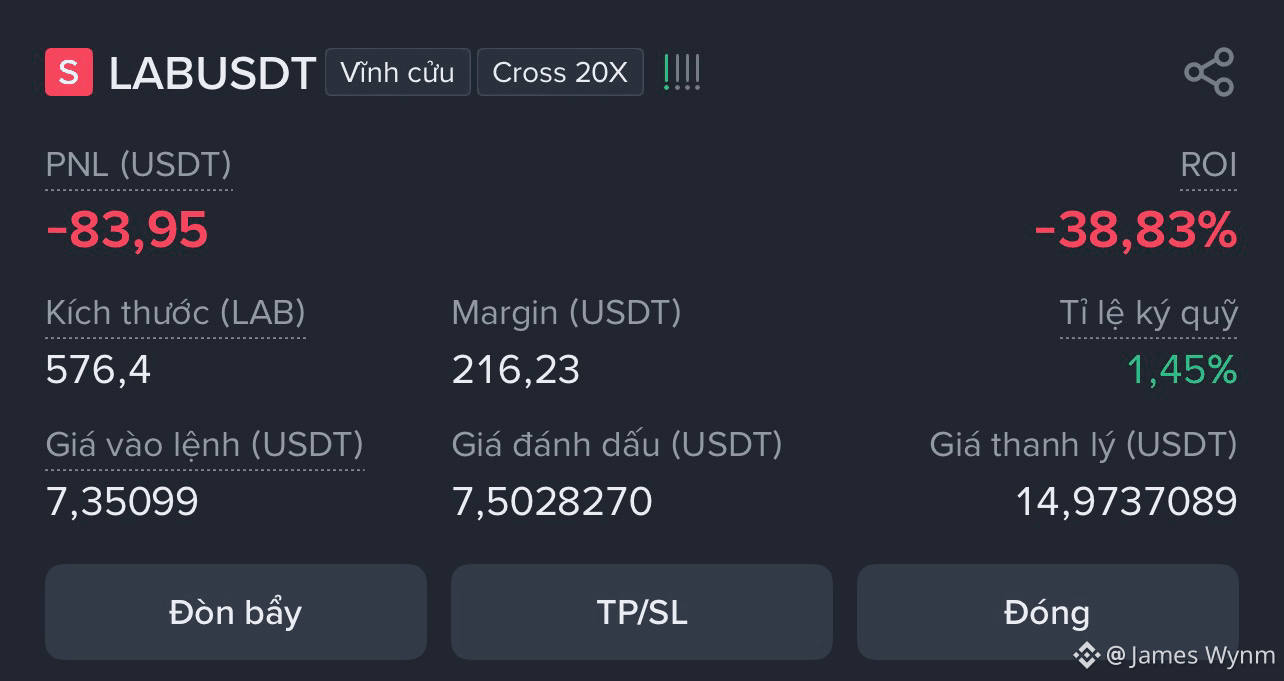Tap the mark price 7,5028270
Image resolution: width=1284 pixels, height=681 pixels.
pyautogui.click(x=552, y=501)
